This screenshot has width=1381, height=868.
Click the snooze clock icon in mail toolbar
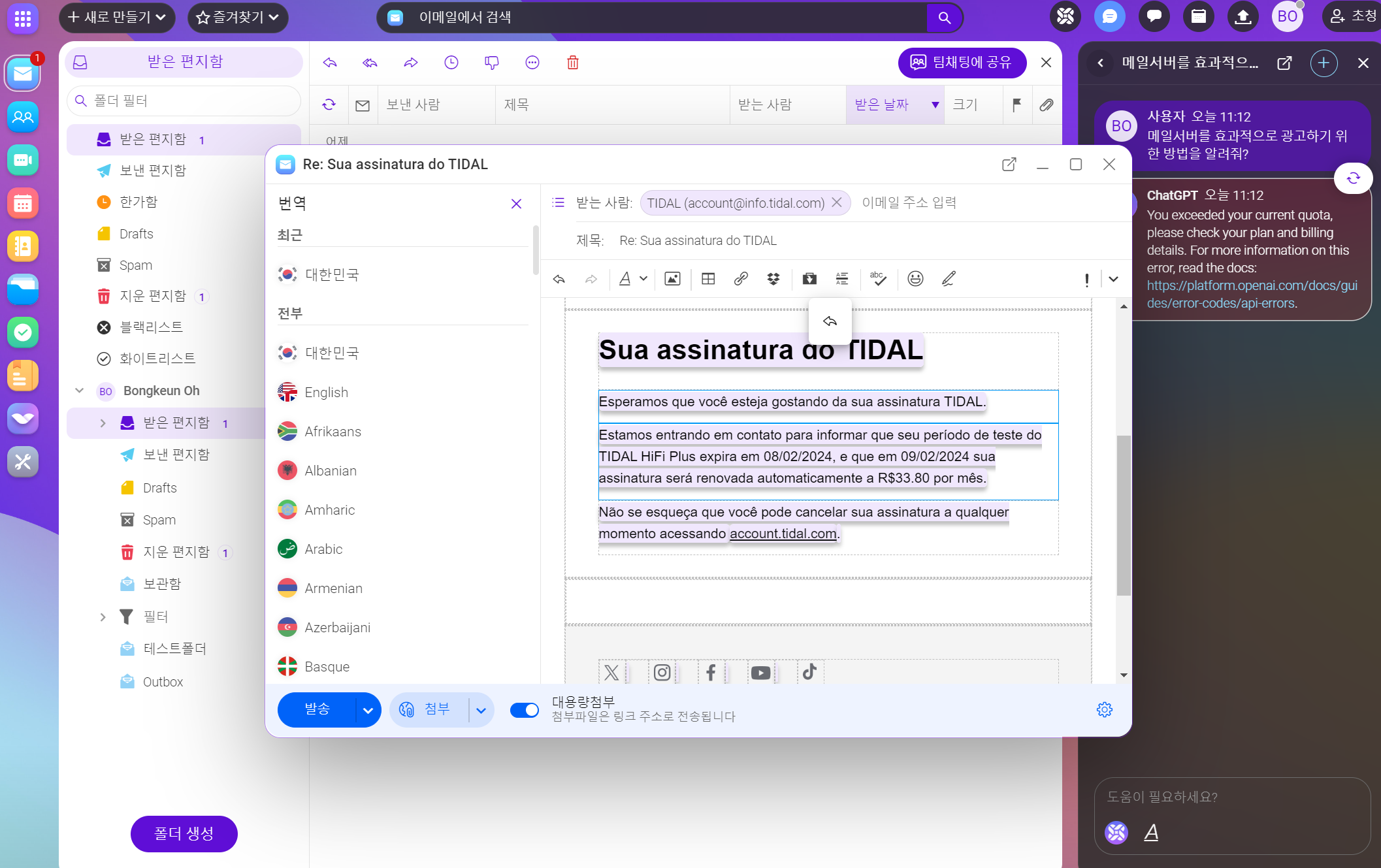(x=451, y=63)
